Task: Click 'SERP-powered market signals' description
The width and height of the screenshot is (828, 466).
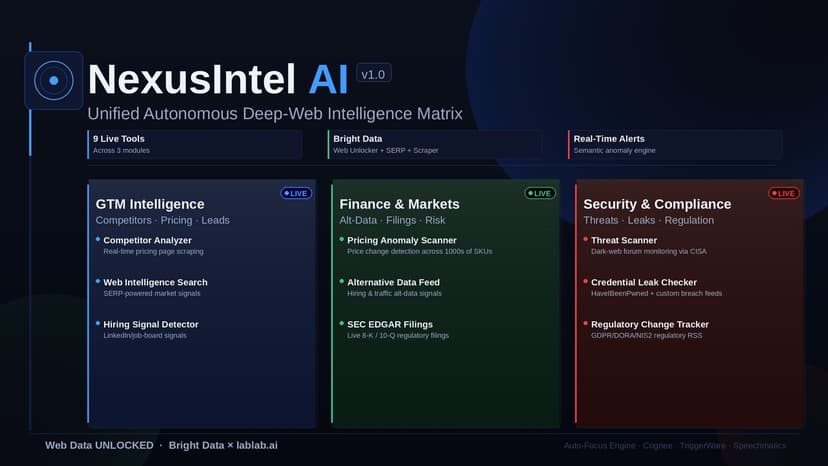Action: click(152, 293)
